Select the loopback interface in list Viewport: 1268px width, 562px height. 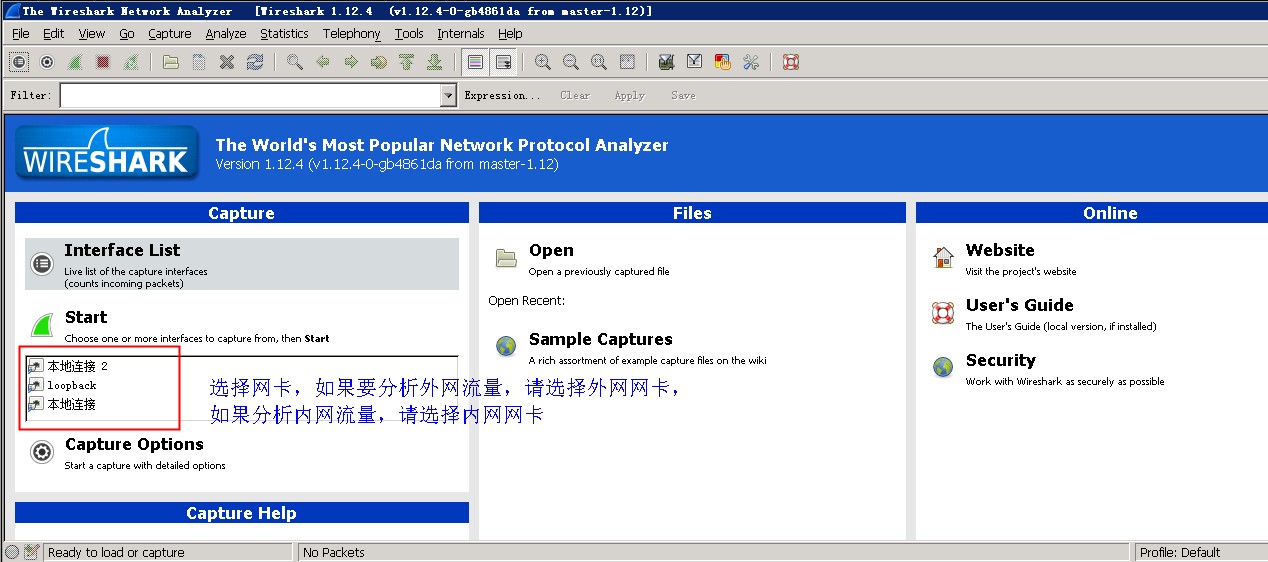pyautogui.click(x=71, y=385)
